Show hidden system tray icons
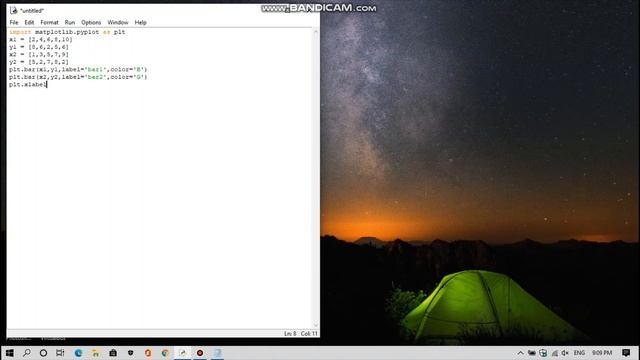Image resolution: width=640 pixels, height=360 pixels. point(520,353)
